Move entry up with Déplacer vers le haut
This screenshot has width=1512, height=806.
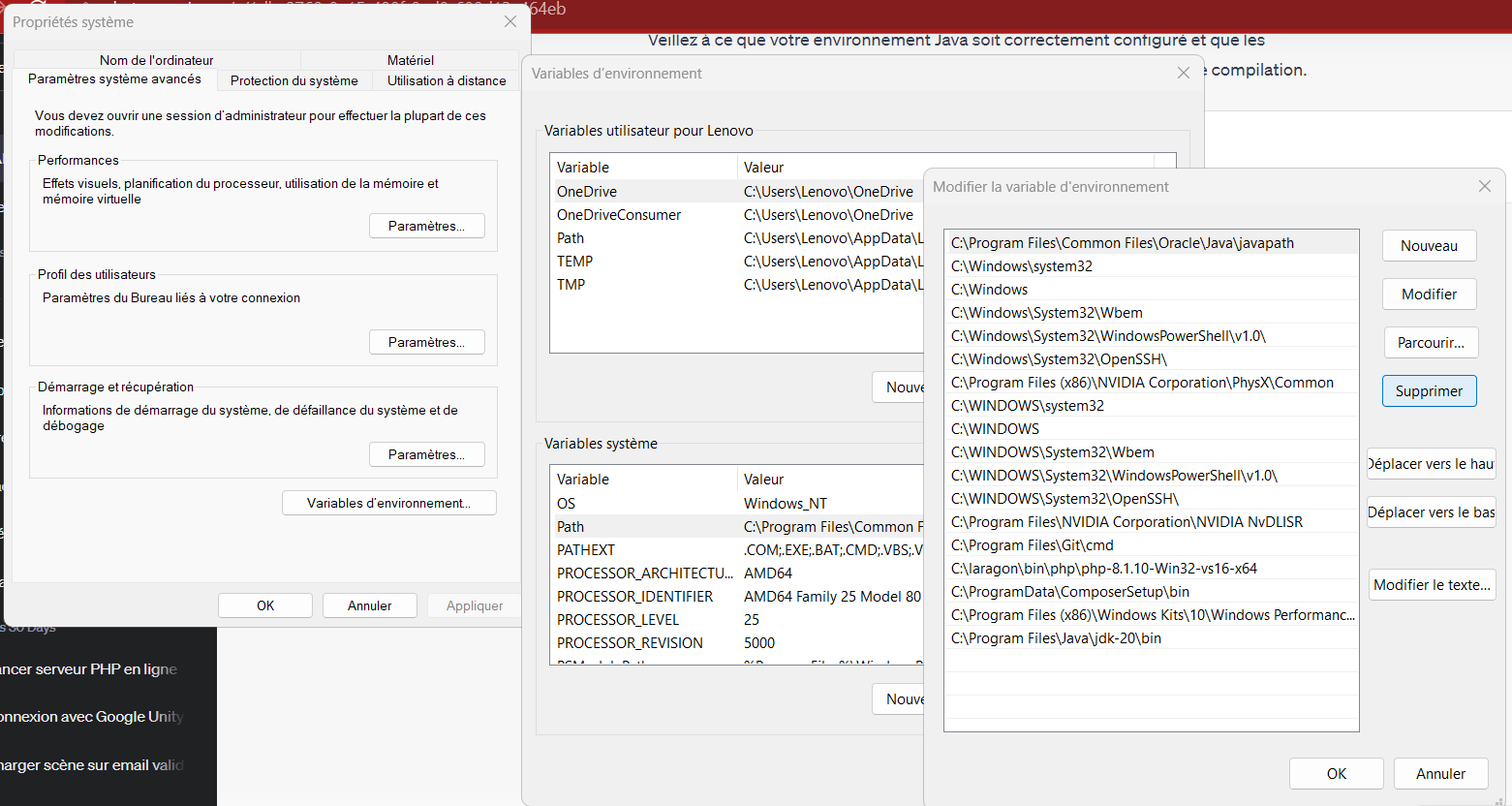click(1431, 464)
